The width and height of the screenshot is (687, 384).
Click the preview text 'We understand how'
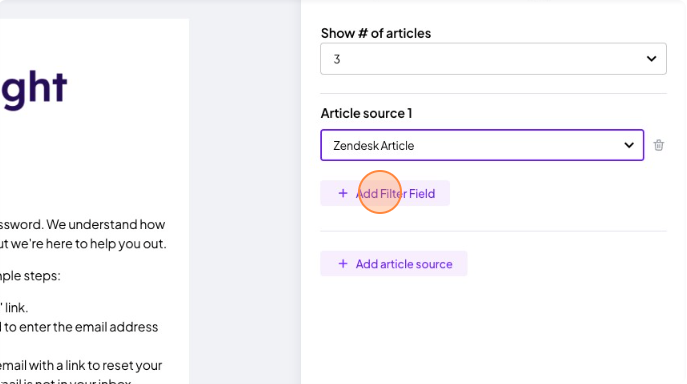[x=106, y=224]
